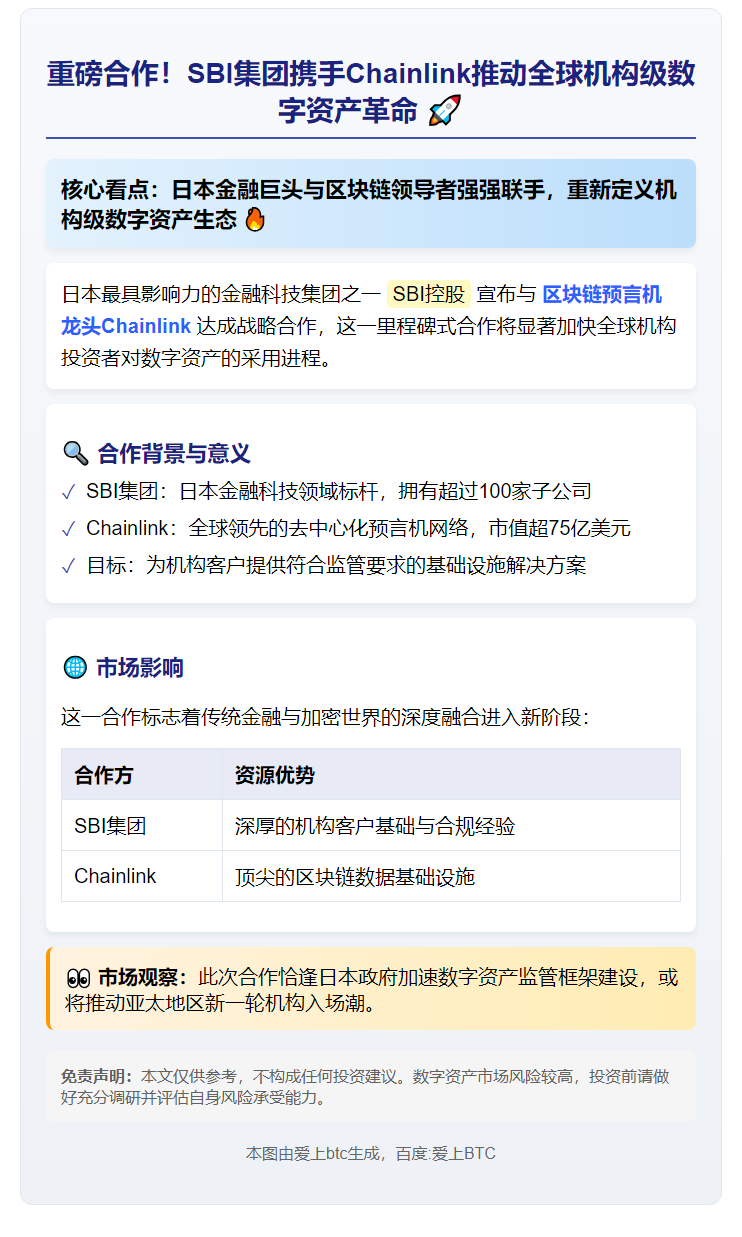Click the checkmark before the 目标 bullet

pos(68,566)
